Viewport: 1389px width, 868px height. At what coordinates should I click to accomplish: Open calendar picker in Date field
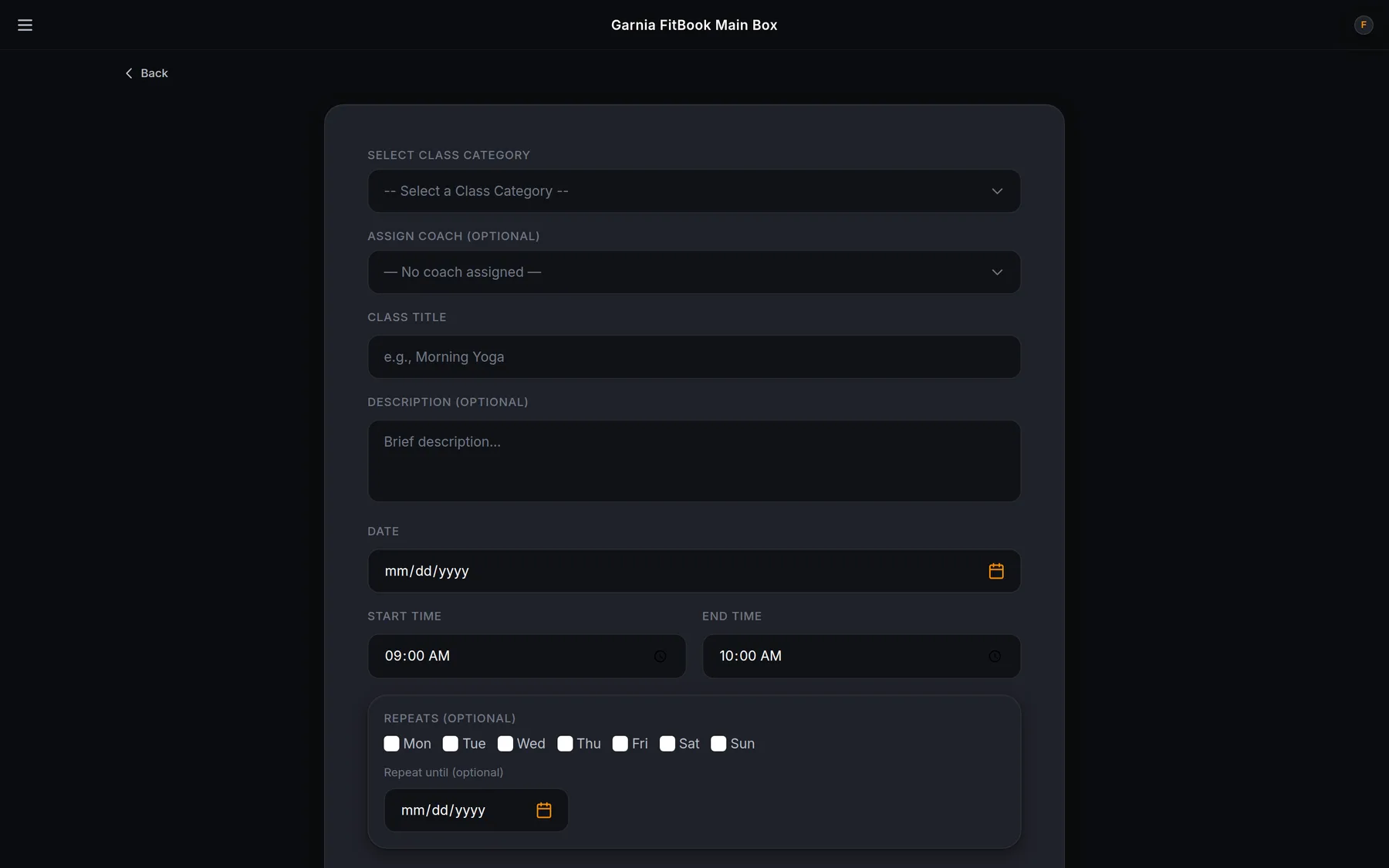[996, 571]
